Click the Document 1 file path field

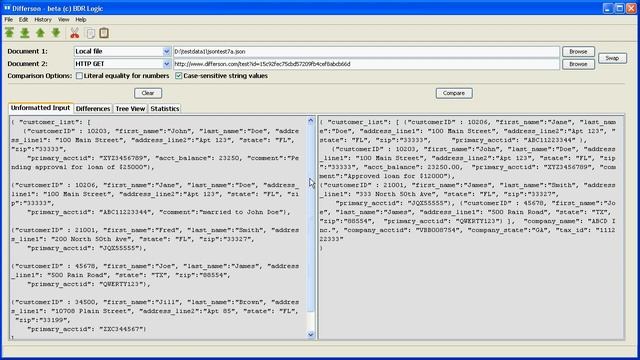click(x=366, y=51)
